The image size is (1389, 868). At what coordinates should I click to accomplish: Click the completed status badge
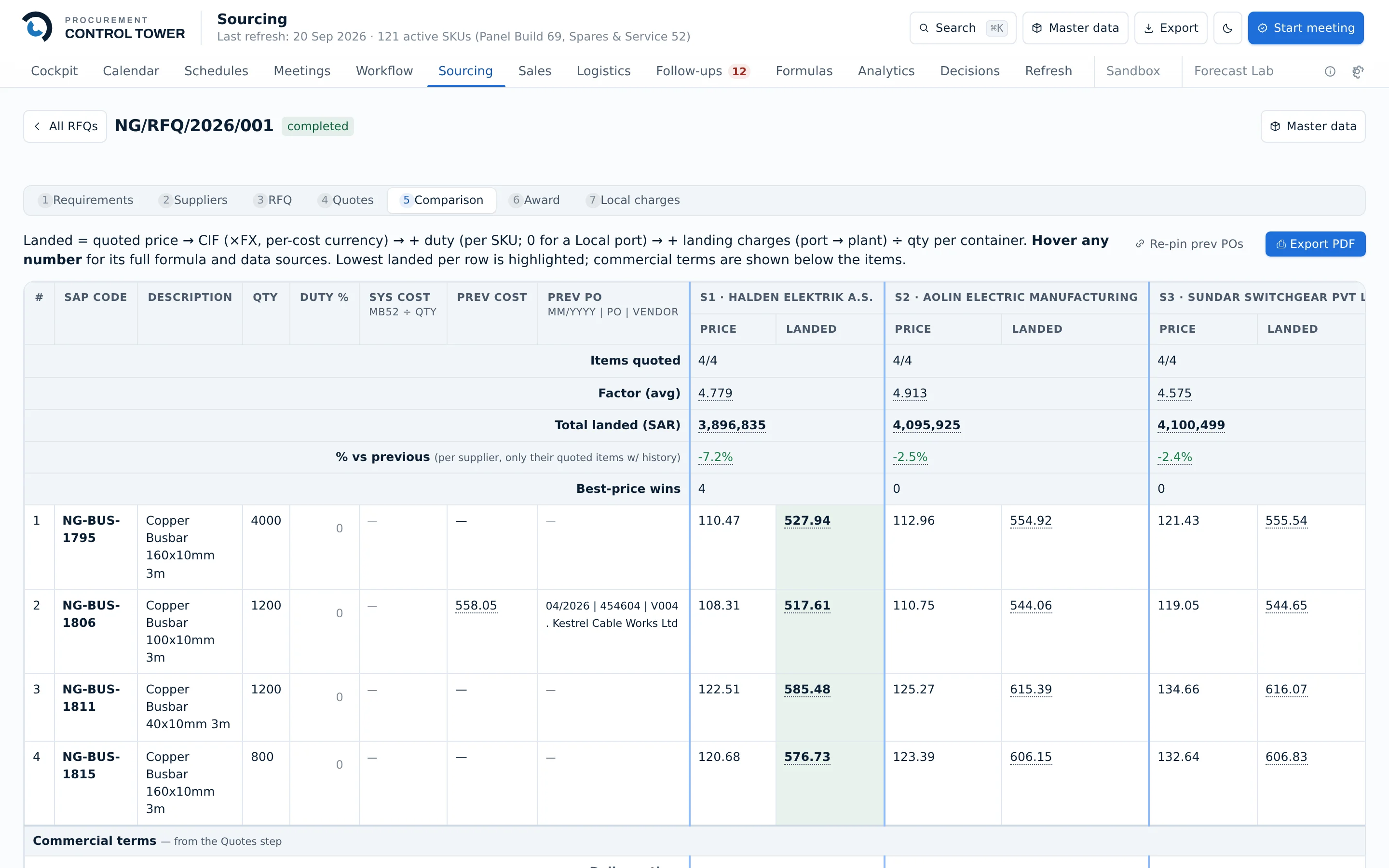click(x=317, y=126)
